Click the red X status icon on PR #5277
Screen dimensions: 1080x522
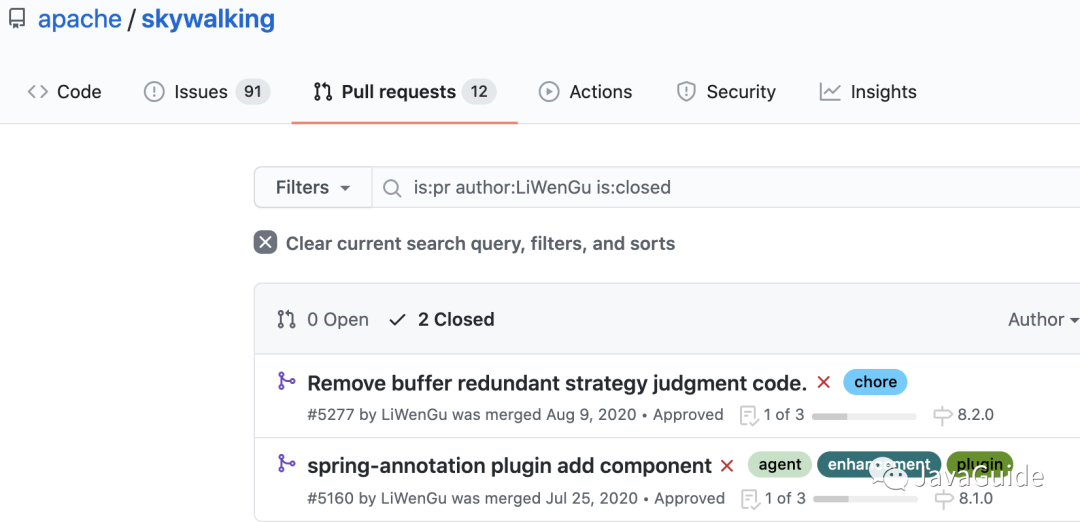point(824,382)
